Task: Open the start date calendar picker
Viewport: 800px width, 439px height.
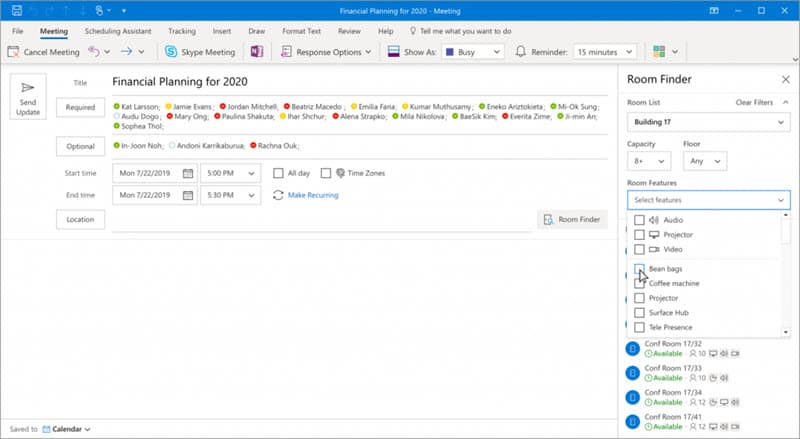Action: click(x=188, y=173)
